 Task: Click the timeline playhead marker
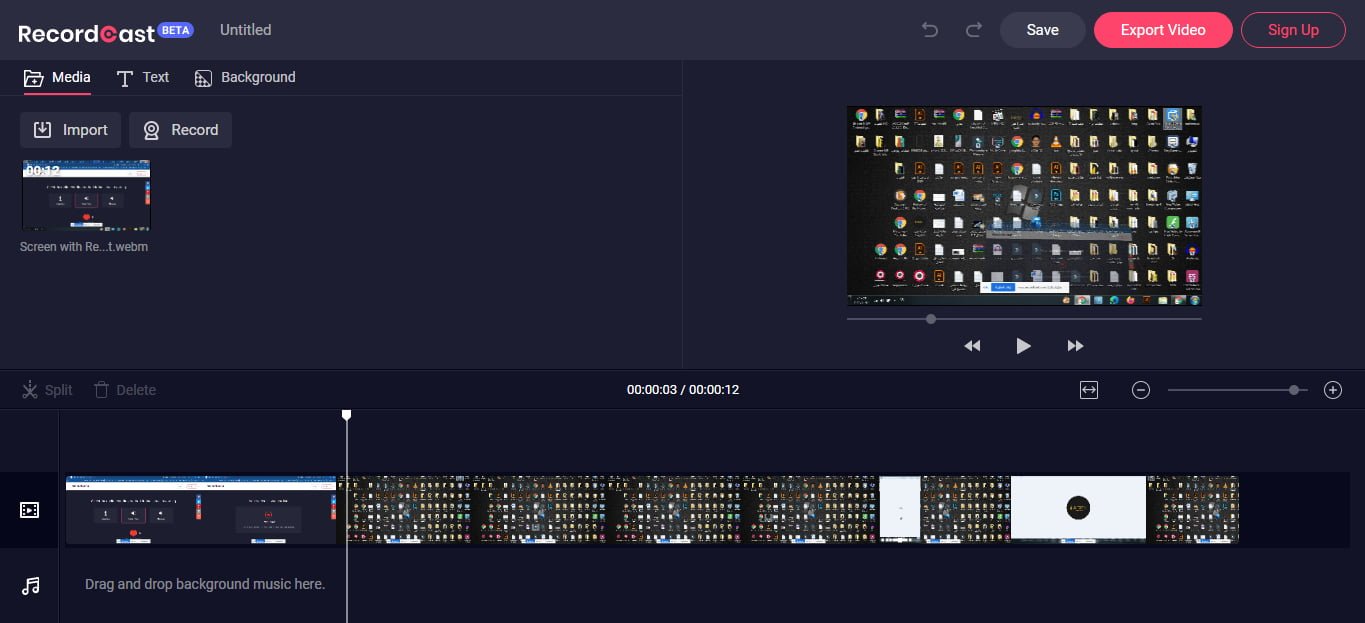347,414
